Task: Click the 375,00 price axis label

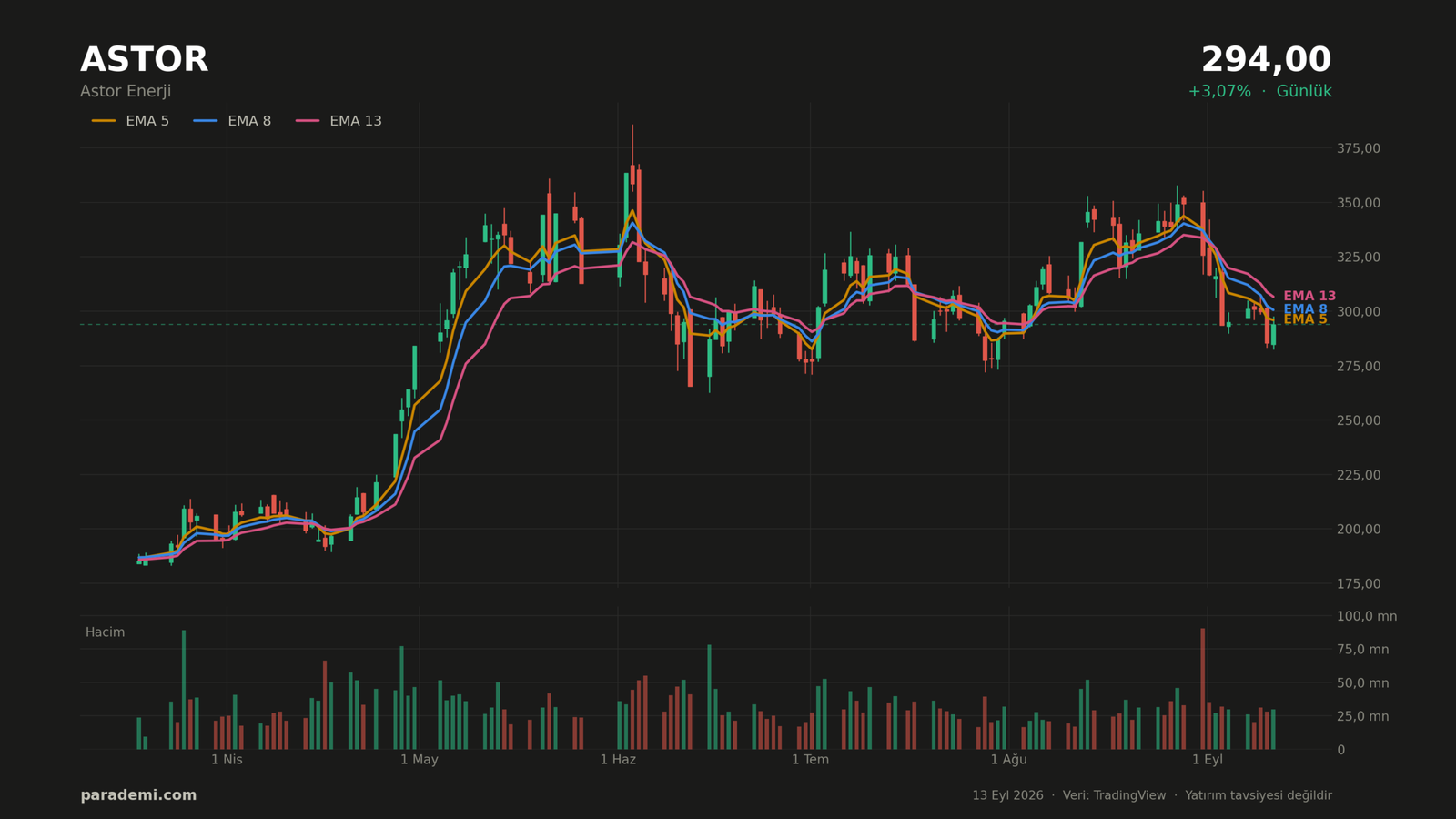Action: [1358, 148]
